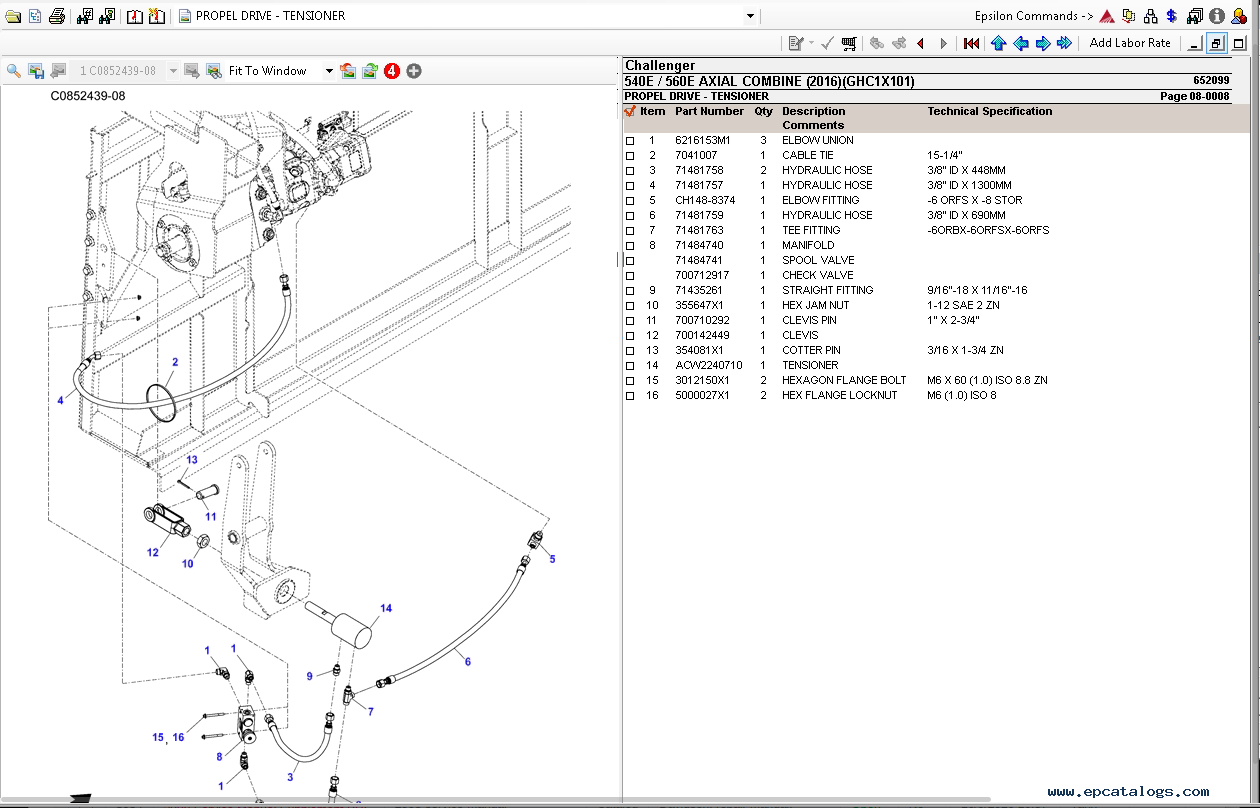The image size is (1260, 808).
Task: Click the blue up arrow navigation
Action: pyautogui.click(x=998, y=43)
